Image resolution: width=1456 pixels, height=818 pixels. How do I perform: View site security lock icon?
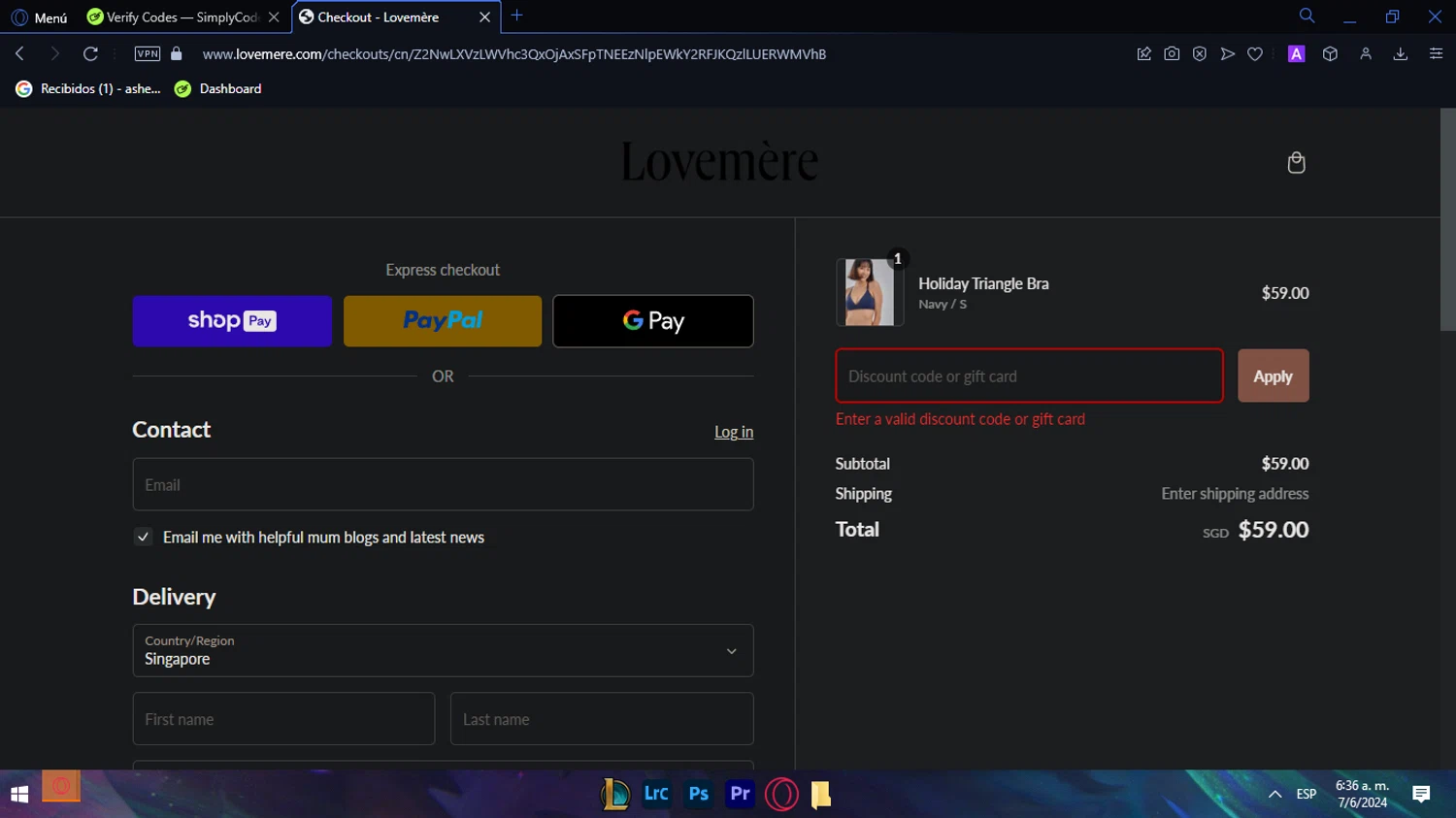(x=177, y=53)
